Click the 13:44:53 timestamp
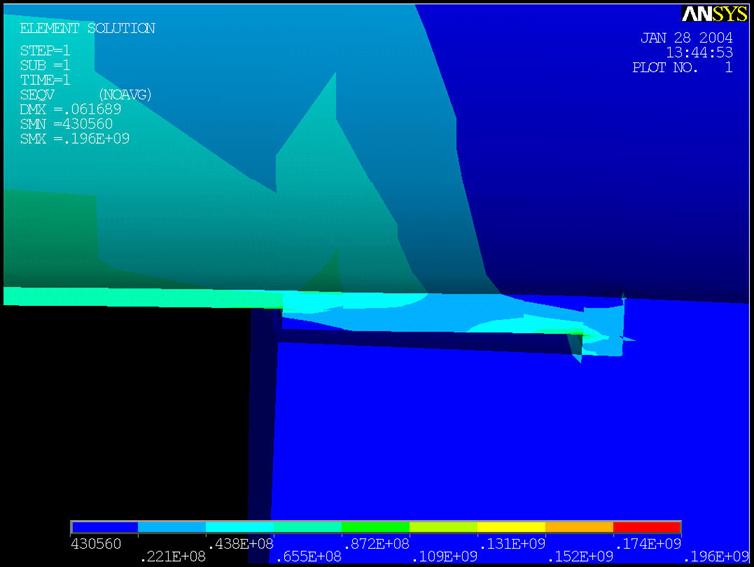Viewport: 754px width, 567px height. click(x=699, y=52)
